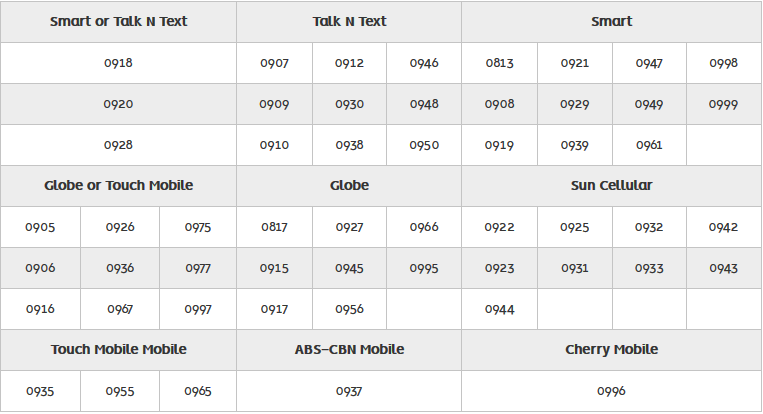Click the 0817 Globe prefix cell
This screenshot has width=763, height=414.
pos(274,227)
